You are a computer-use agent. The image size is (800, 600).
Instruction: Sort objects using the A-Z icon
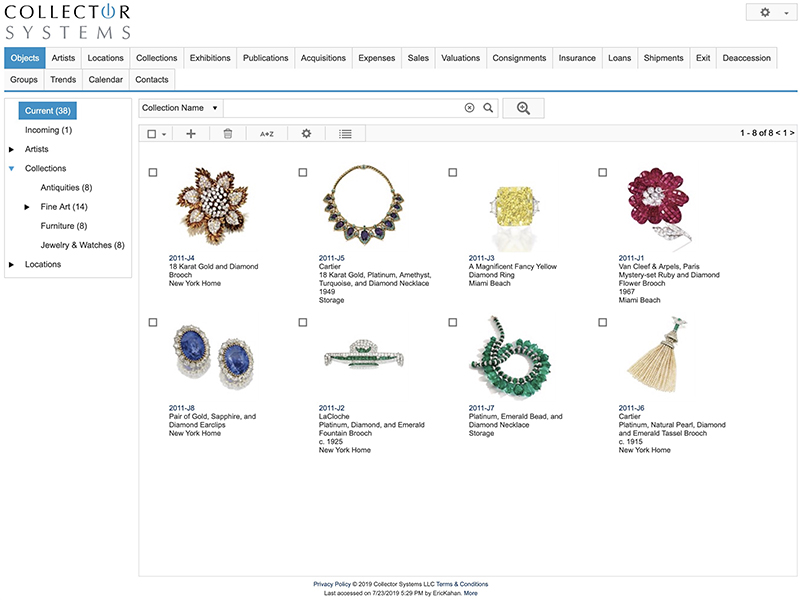[267, 134]
